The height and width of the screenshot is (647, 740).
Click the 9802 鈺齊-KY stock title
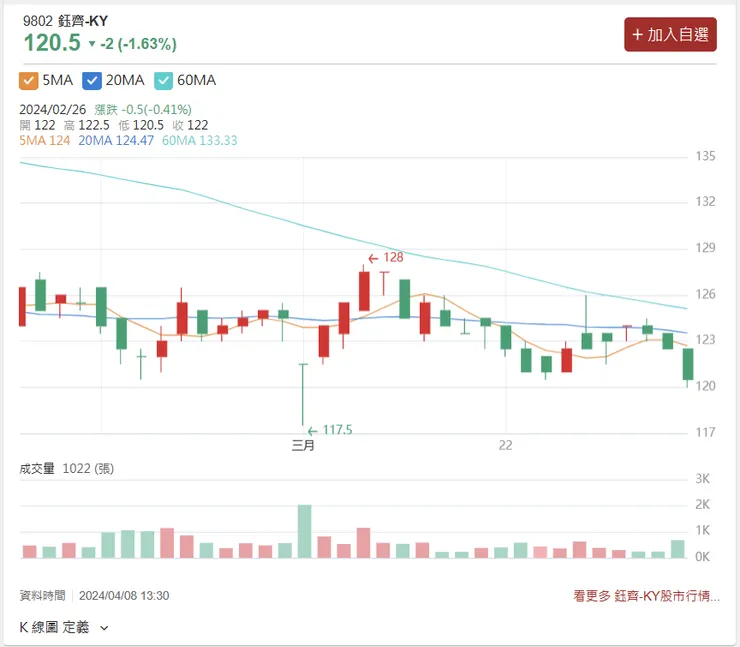[65, 19]
